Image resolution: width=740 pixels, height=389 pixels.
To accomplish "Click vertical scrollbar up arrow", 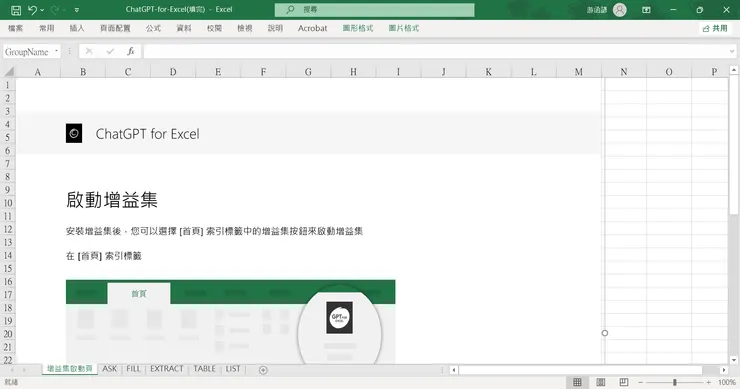I will coord(733,70).
